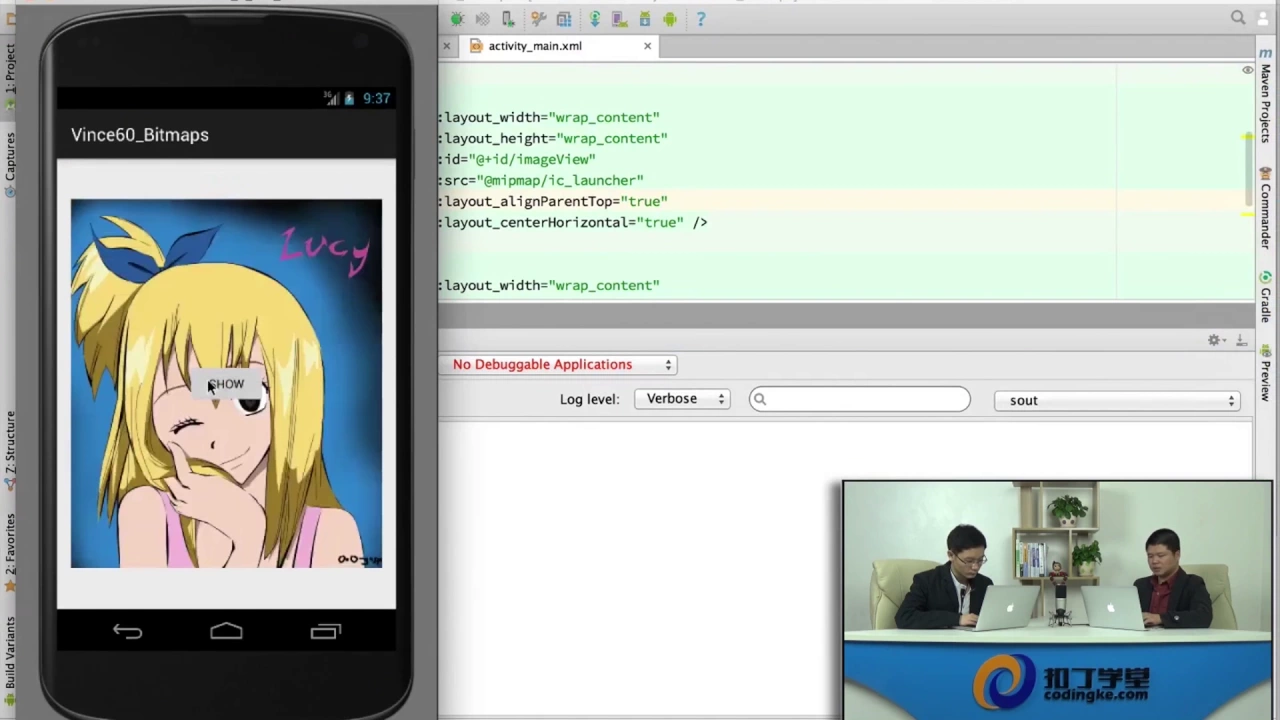Click the Help question mark icon
The image size is (1280, 720).
pos(701,19)
